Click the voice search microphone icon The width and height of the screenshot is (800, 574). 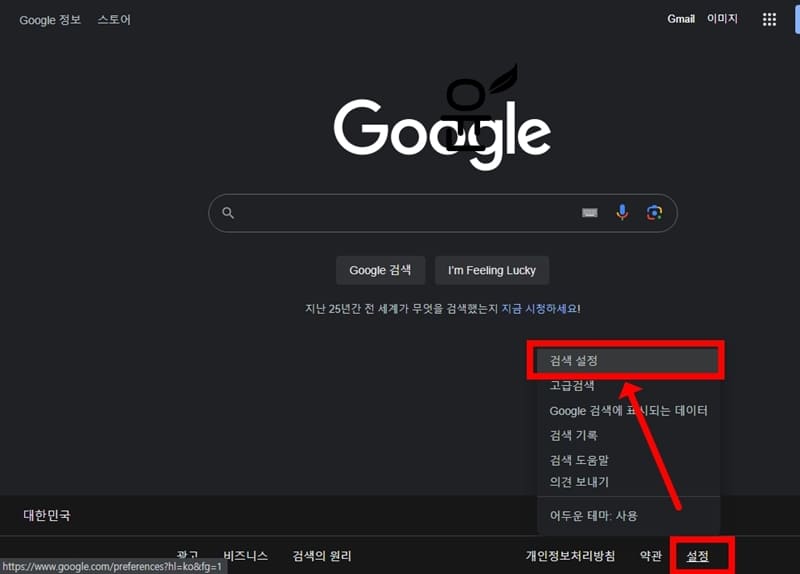[x=622, y=212]
